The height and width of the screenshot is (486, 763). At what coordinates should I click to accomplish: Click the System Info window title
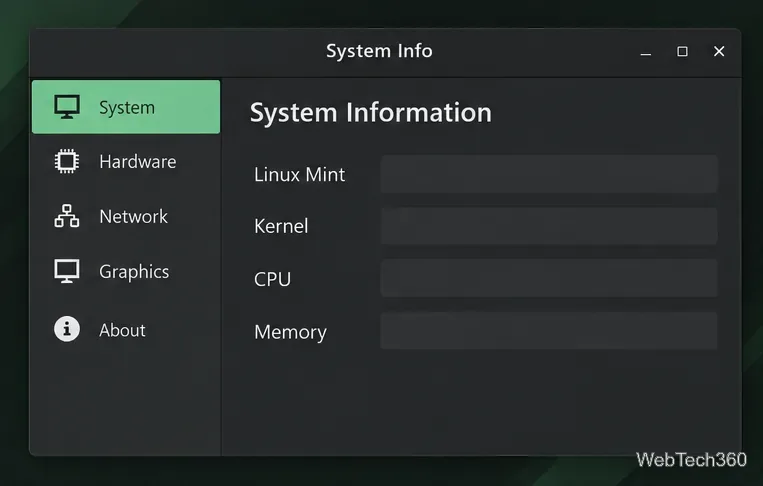point(379,51)
